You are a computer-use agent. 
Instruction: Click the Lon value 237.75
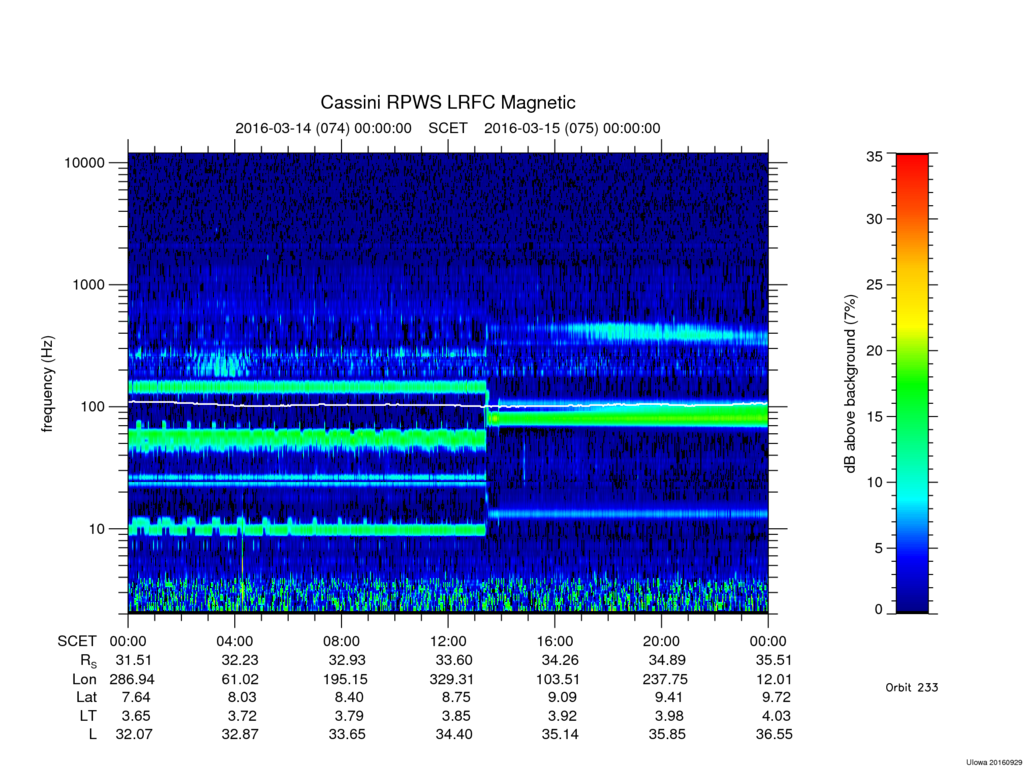point(665,679)
